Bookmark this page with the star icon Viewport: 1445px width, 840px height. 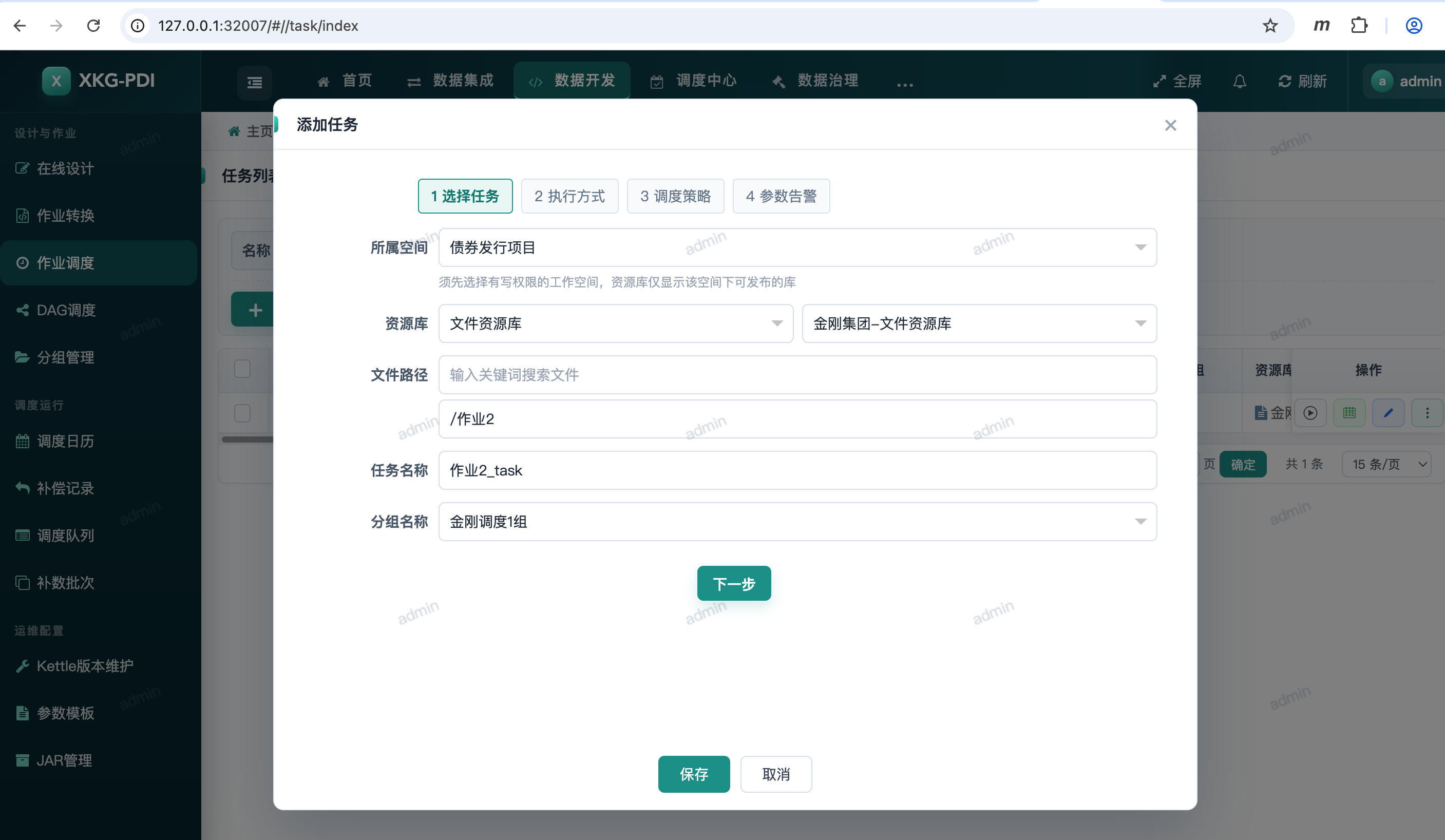(x=1270, y=25)
